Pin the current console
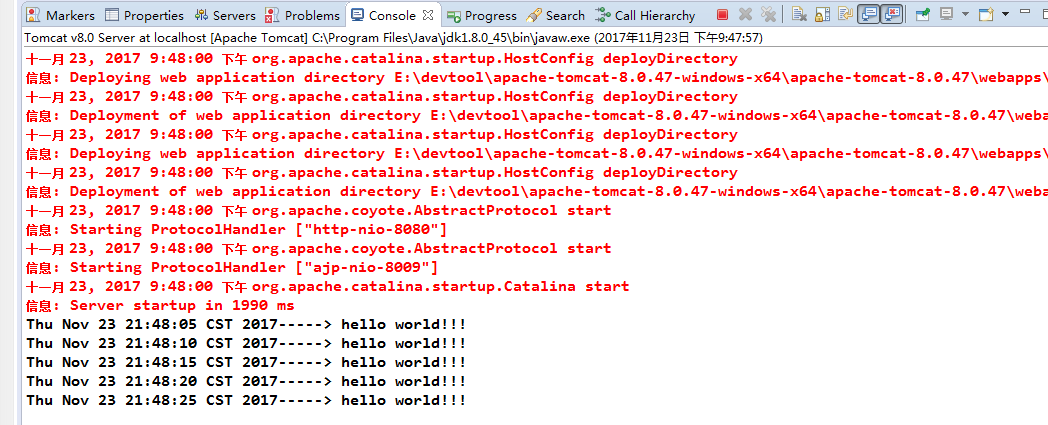 923,14
